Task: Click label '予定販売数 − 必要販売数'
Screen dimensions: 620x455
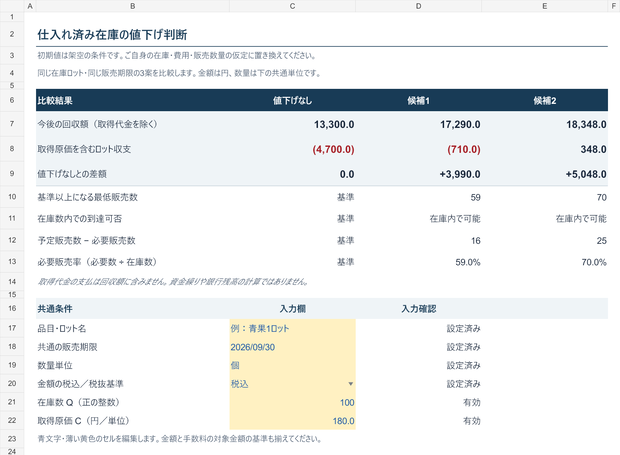Action: coord(87,240)
